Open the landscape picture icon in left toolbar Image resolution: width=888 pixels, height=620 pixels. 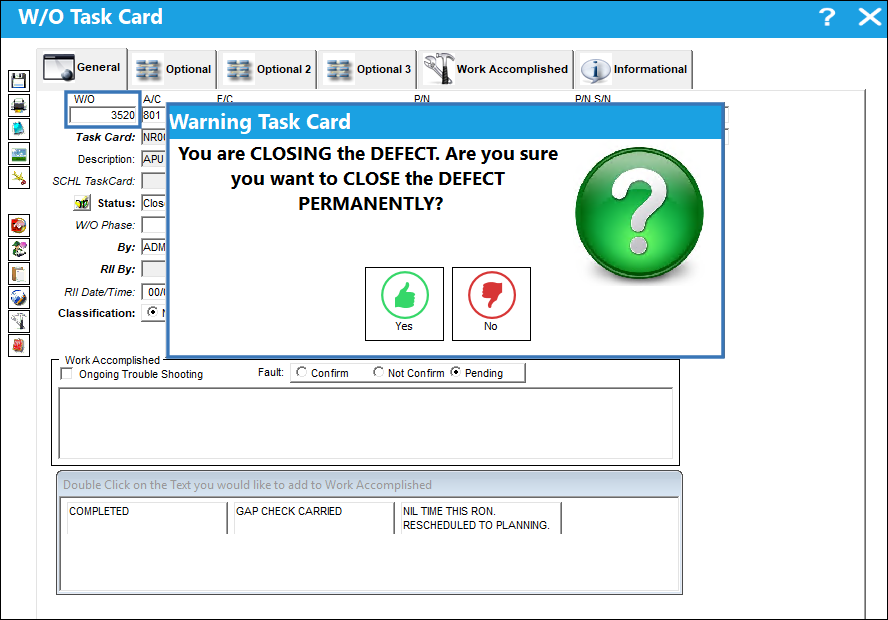19,153
